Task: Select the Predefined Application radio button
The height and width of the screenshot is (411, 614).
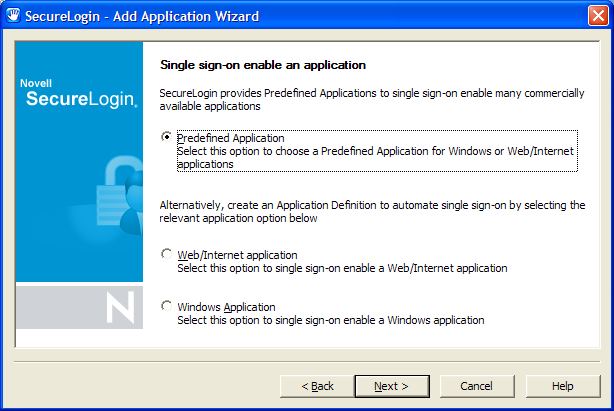Action: 166,138
